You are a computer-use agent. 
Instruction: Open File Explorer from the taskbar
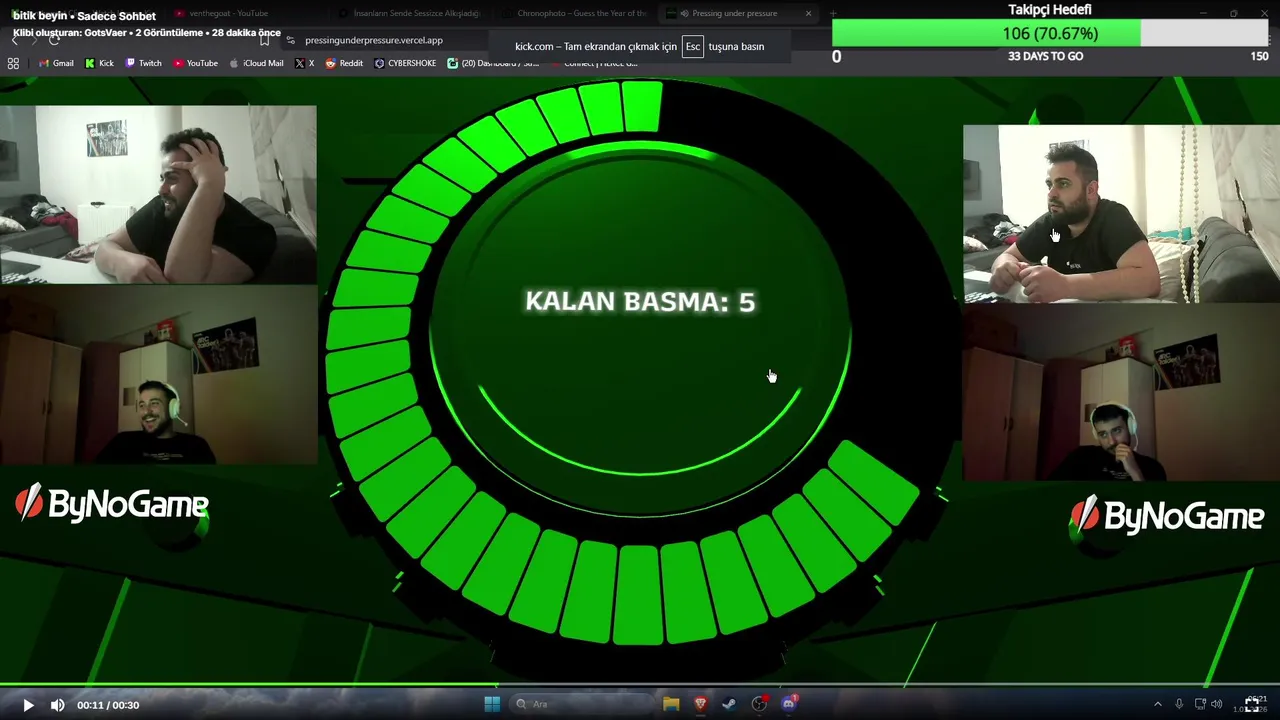pyautogui.click(x=671, y=704)
